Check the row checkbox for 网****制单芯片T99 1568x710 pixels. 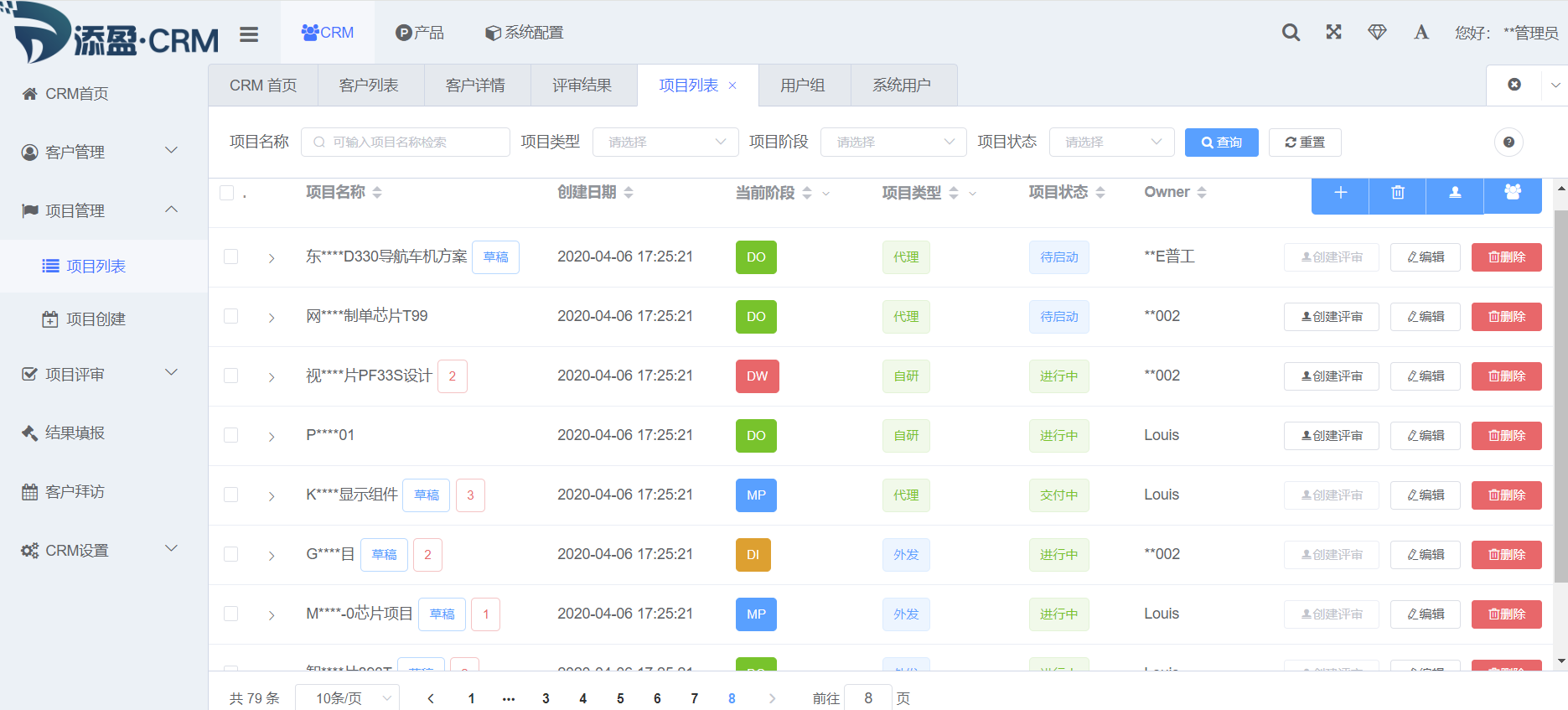(x=231, y=316)
